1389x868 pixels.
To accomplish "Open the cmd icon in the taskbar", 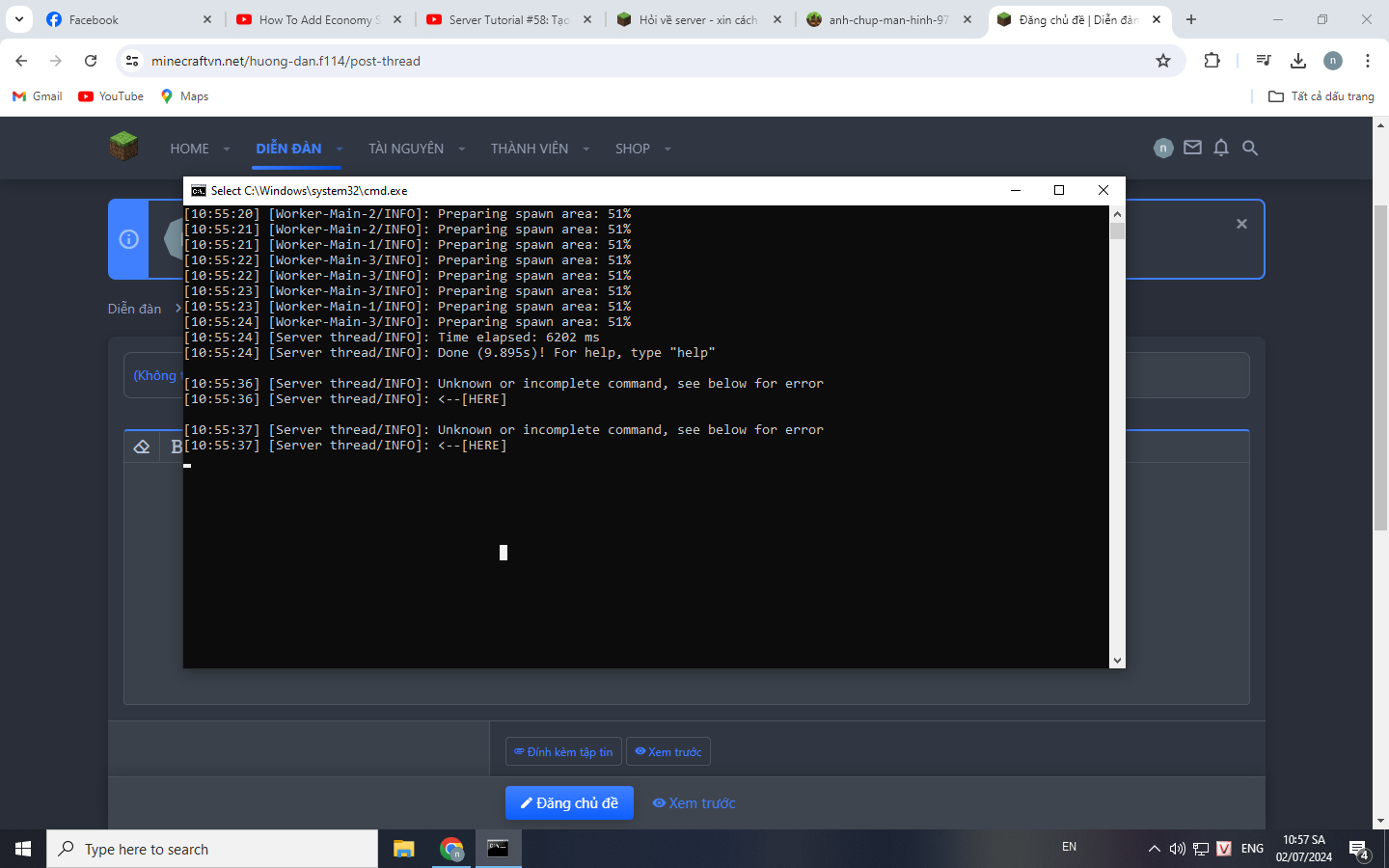I will pos(498,849).
